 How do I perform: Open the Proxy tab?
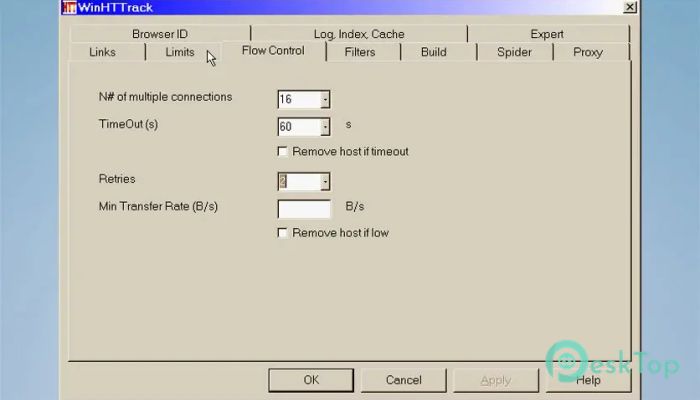click(588, 52)
